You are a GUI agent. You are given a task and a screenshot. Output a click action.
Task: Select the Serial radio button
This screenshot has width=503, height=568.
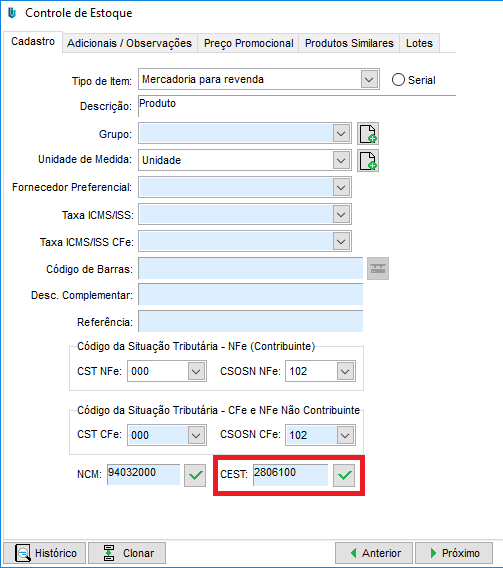tap(398, 80)
